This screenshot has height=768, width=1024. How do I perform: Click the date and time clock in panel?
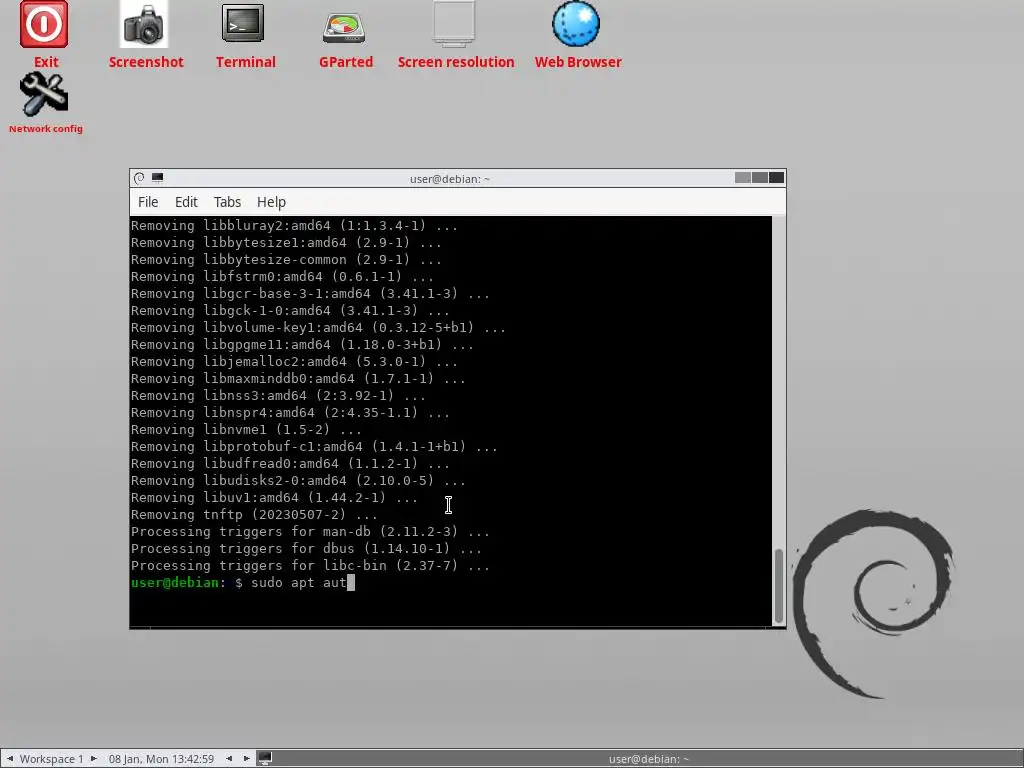pos(161,759)
